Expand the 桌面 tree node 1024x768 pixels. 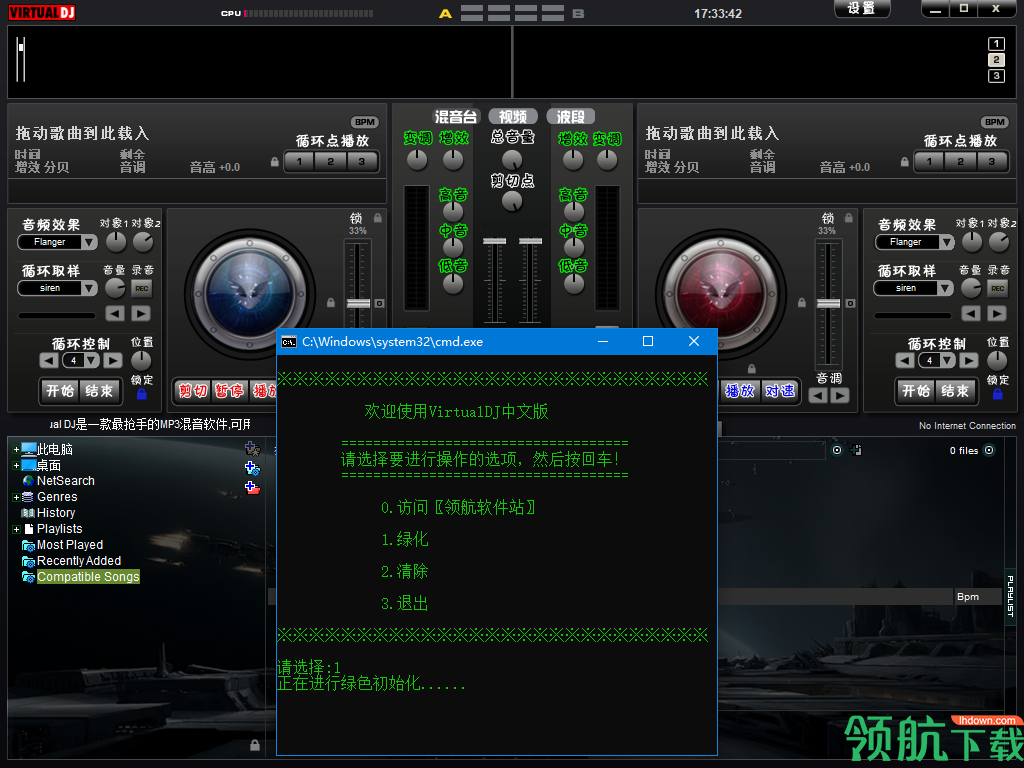tap(16, 466)
